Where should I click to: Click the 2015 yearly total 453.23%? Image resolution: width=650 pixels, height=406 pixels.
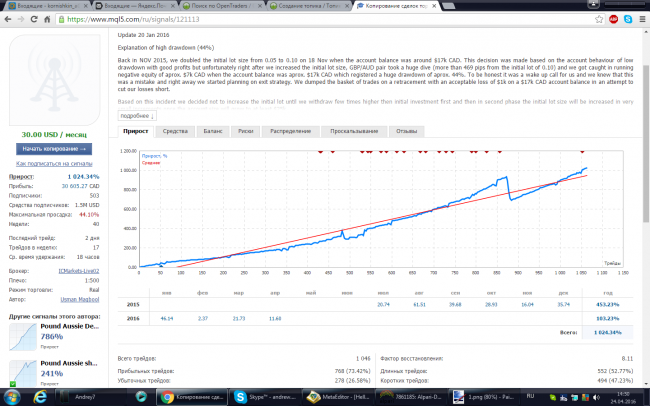coord(607,304)
